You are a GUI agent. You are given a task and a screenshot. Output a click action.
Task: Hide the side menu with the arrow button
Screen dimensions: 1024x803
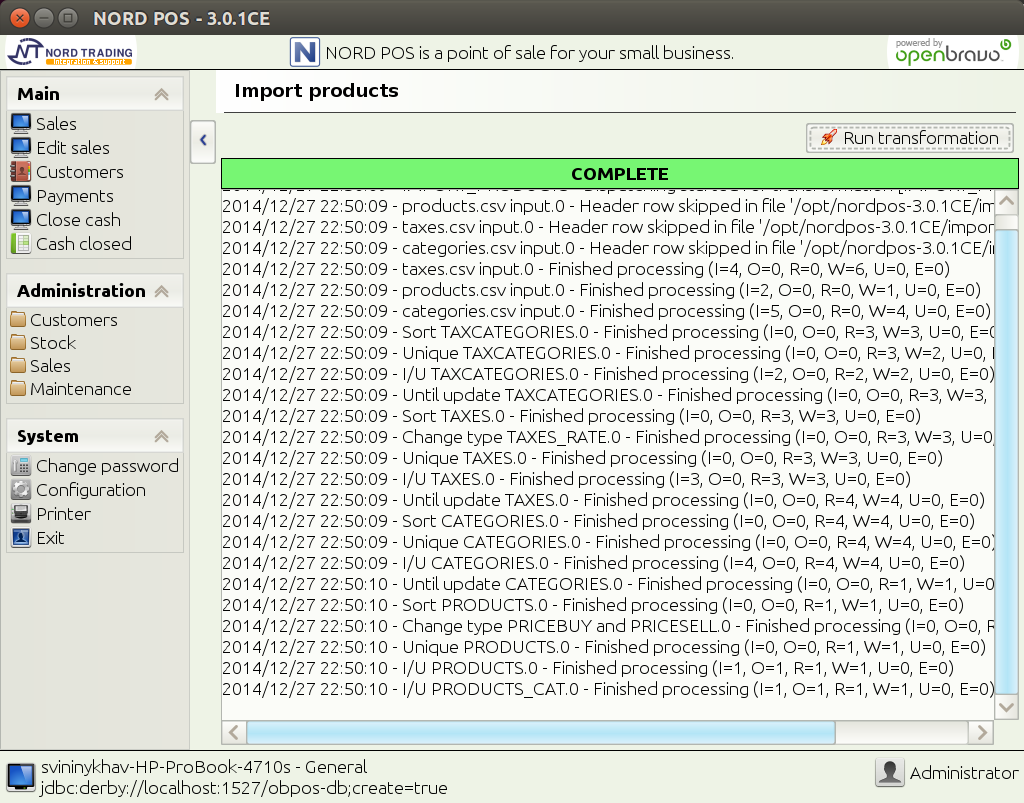coord(203,141)
